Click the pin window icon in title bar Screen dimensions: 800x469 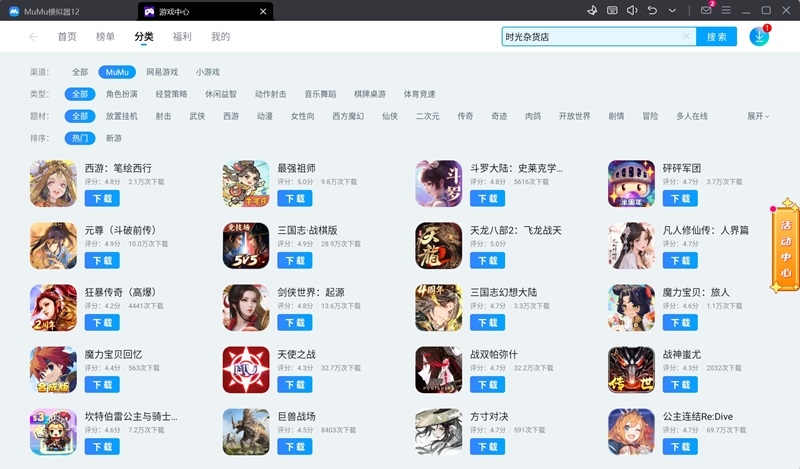pyautogui.click(x=592, y=10)
